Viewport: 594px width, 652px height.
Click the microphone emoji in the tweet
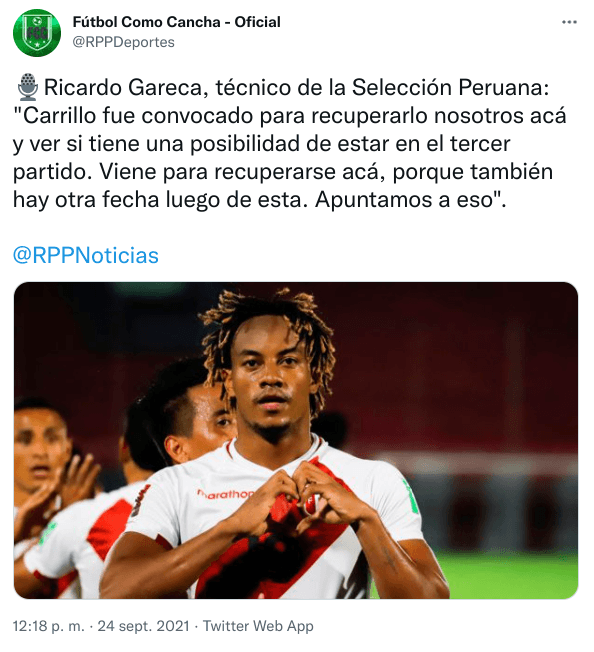tap(28, 87)
